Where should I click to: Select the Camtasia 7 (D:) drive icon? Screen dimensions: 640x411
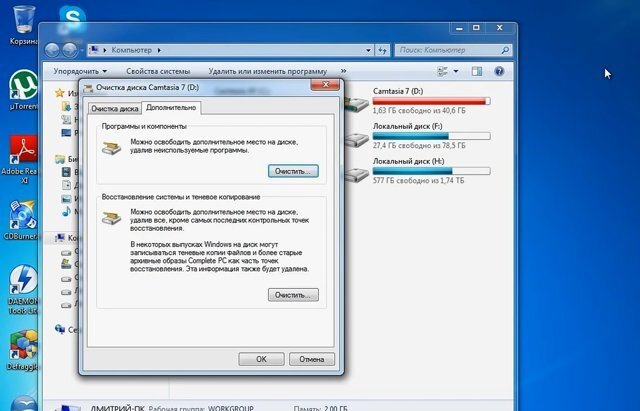357,104
